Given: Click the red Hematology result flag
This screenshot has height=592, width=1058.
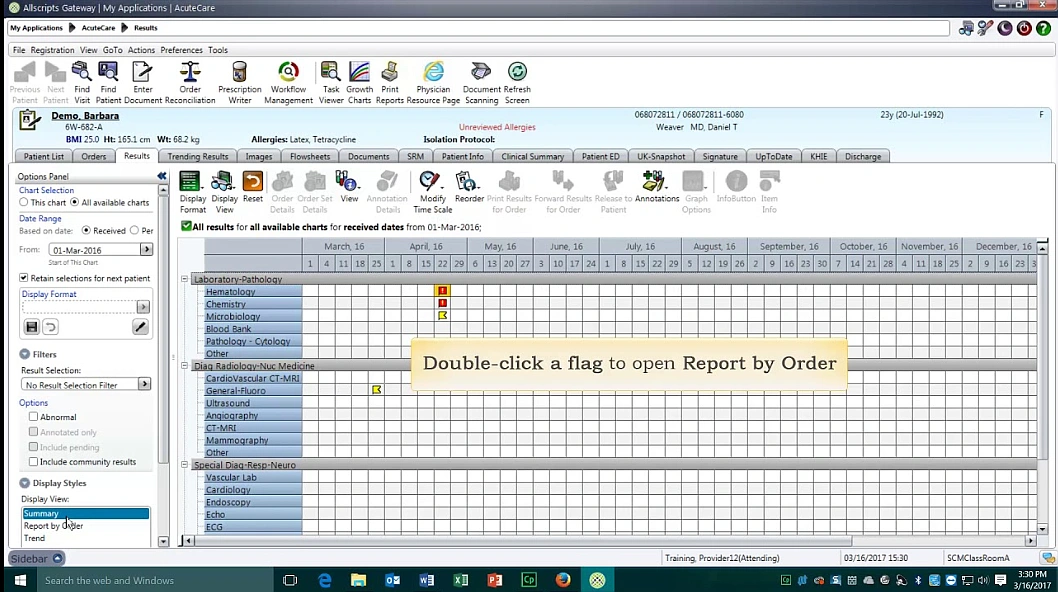Looking at the screenshot, I should point(442,291).
